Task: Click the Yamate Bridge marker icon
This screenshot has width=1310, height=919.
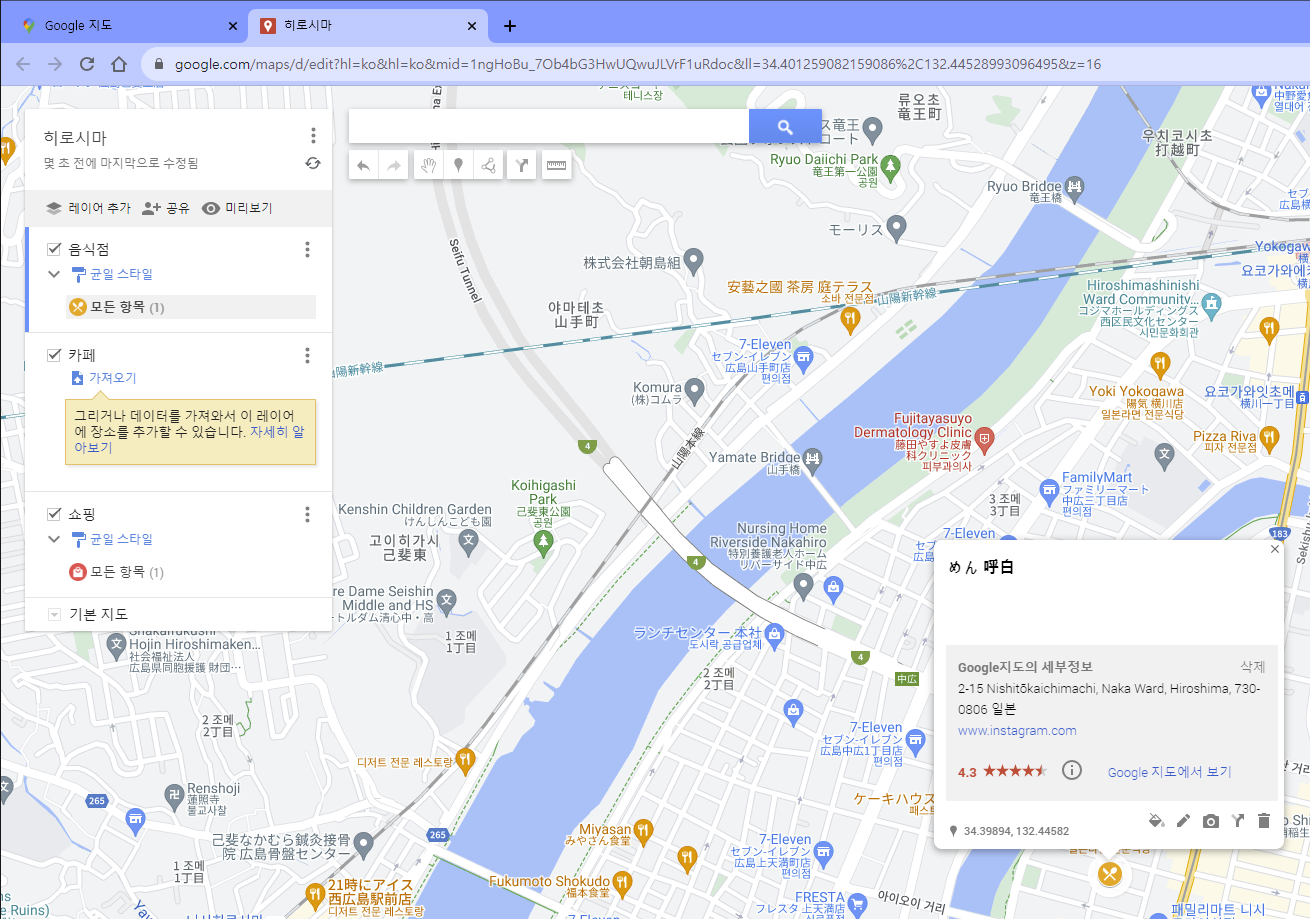Action: [x=813, y=461]
